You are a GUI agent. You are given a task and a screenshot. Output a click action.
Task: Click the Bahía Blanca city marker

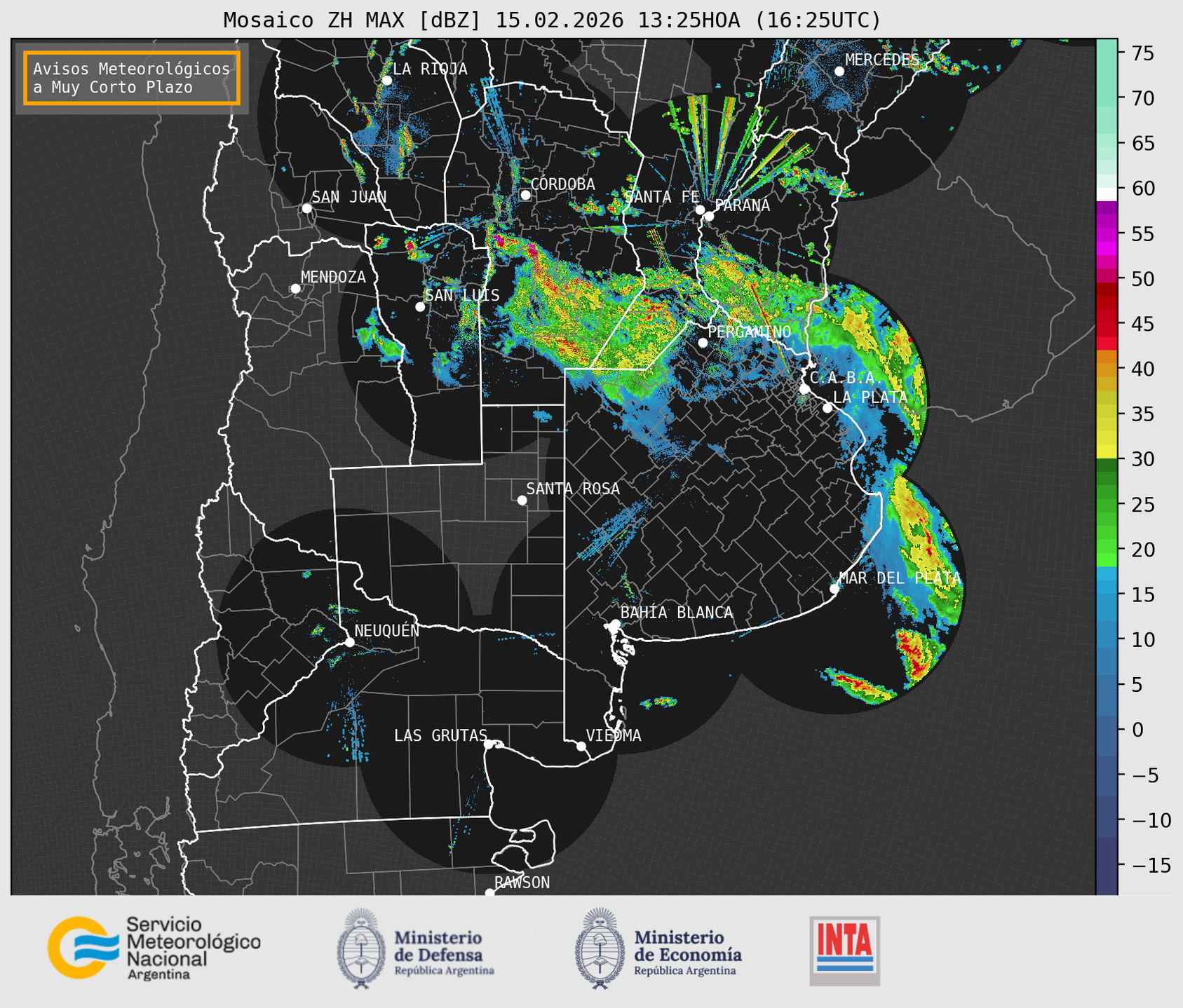pos(615,624)
